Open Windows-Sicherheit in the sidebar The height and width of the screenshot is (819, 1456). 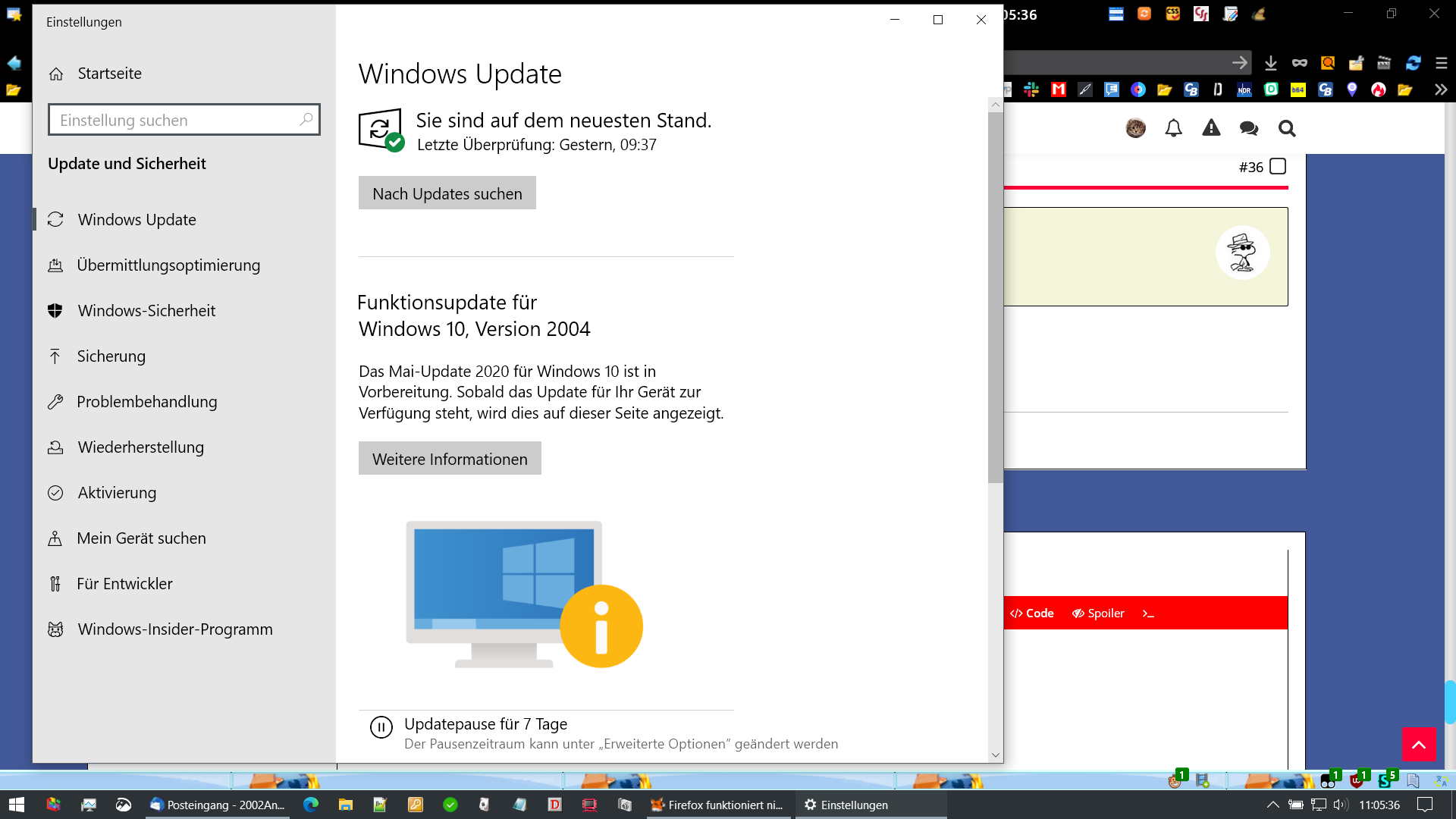(146, 311)
